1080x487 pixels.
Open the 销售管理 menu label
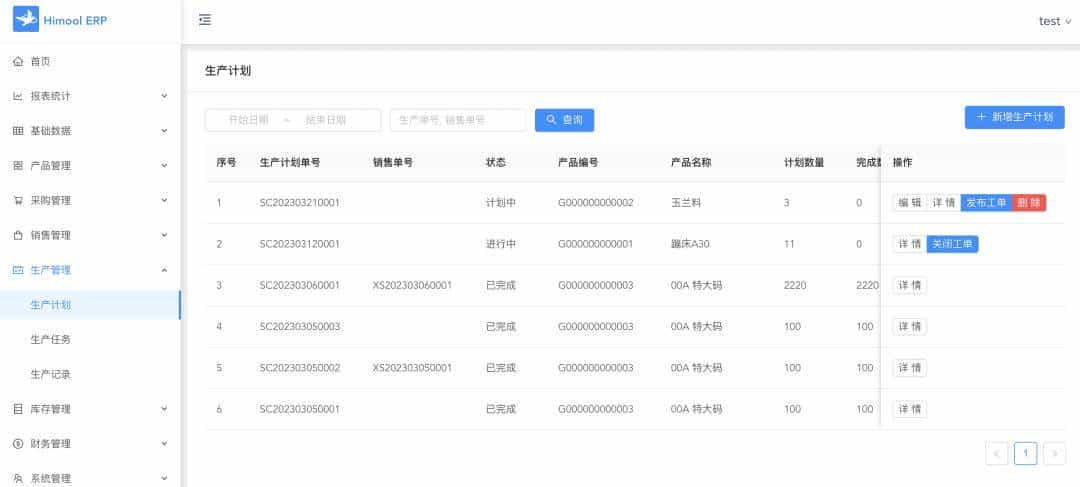(x=50, y=236)
